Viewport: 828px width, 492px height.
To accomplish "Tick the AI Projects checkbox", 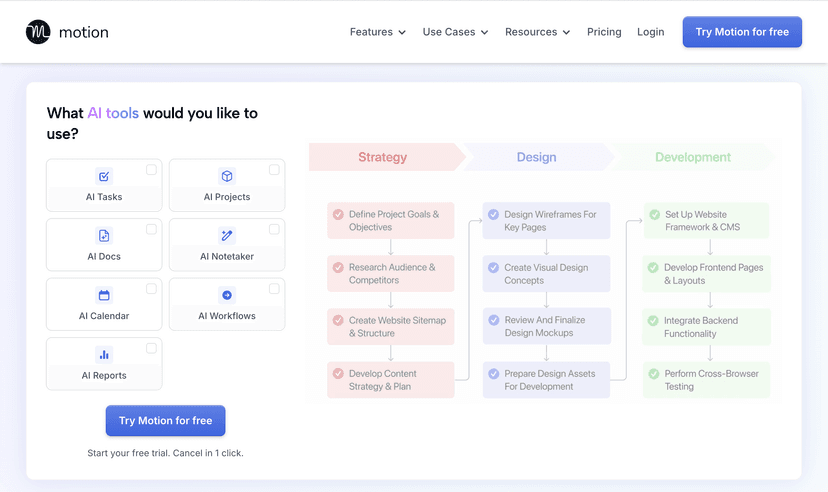I will [x=274, y=169].
